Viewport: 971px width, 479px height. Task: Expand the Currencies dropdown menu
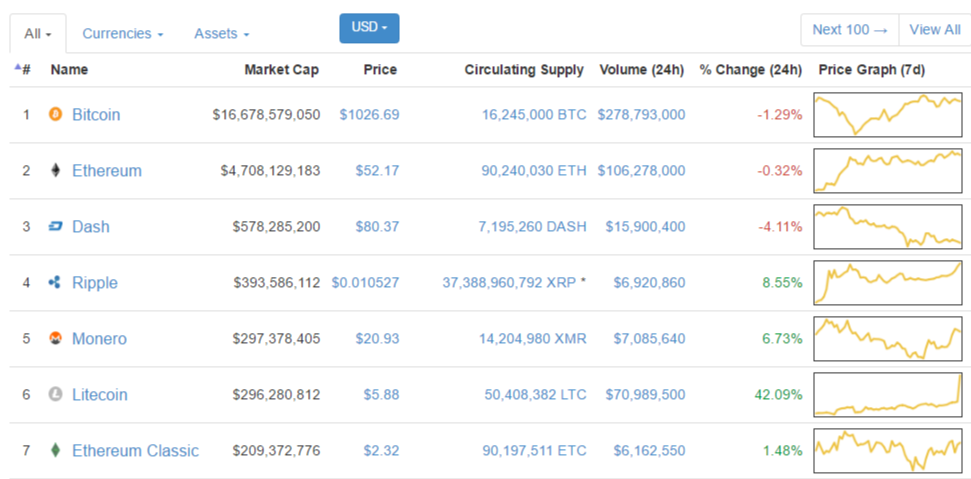click(123, 34)
